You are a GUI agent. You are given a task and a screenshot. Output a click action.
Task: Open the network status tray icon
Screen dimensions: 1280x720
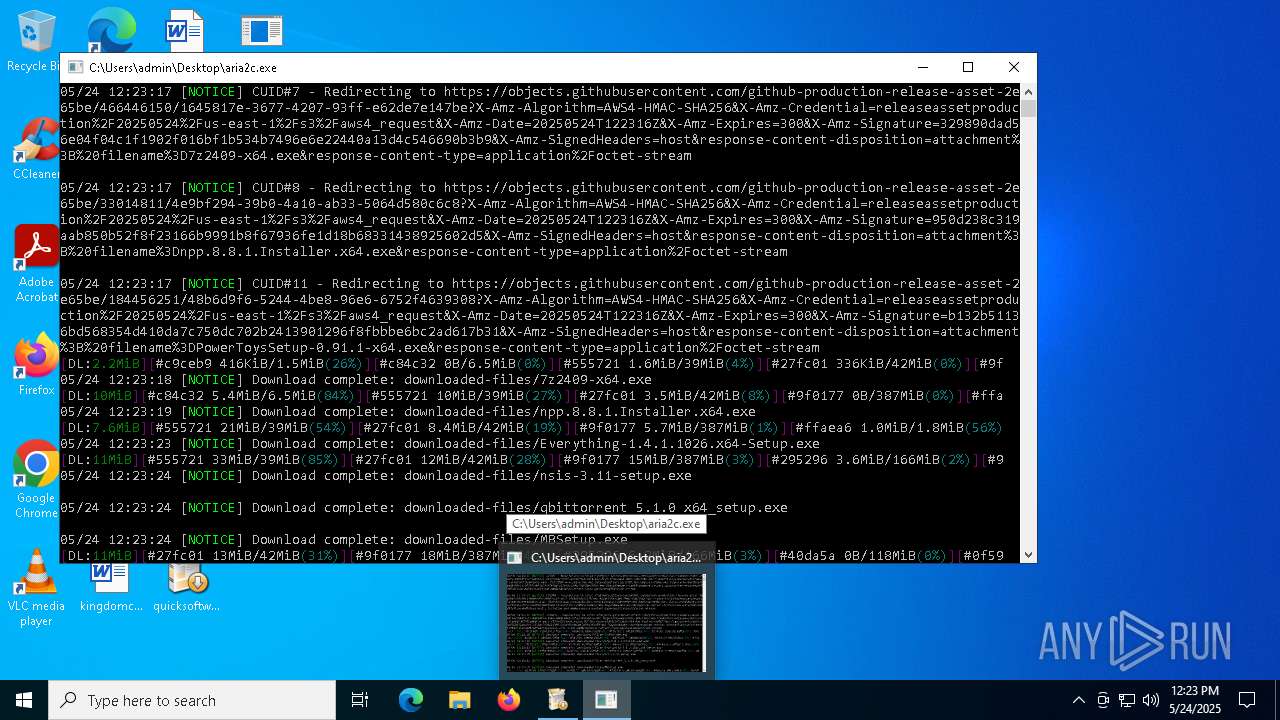[1127, 700]
